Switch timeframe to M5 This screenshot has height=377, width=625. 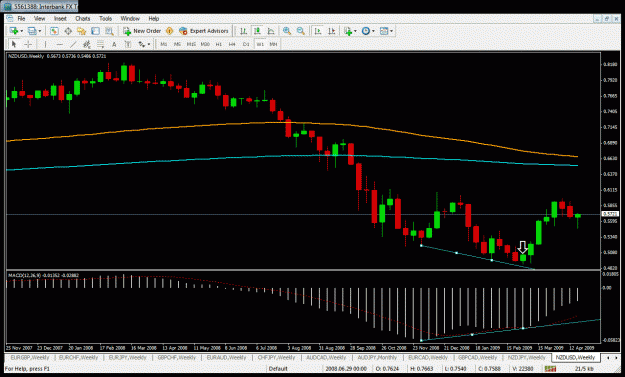177,44
